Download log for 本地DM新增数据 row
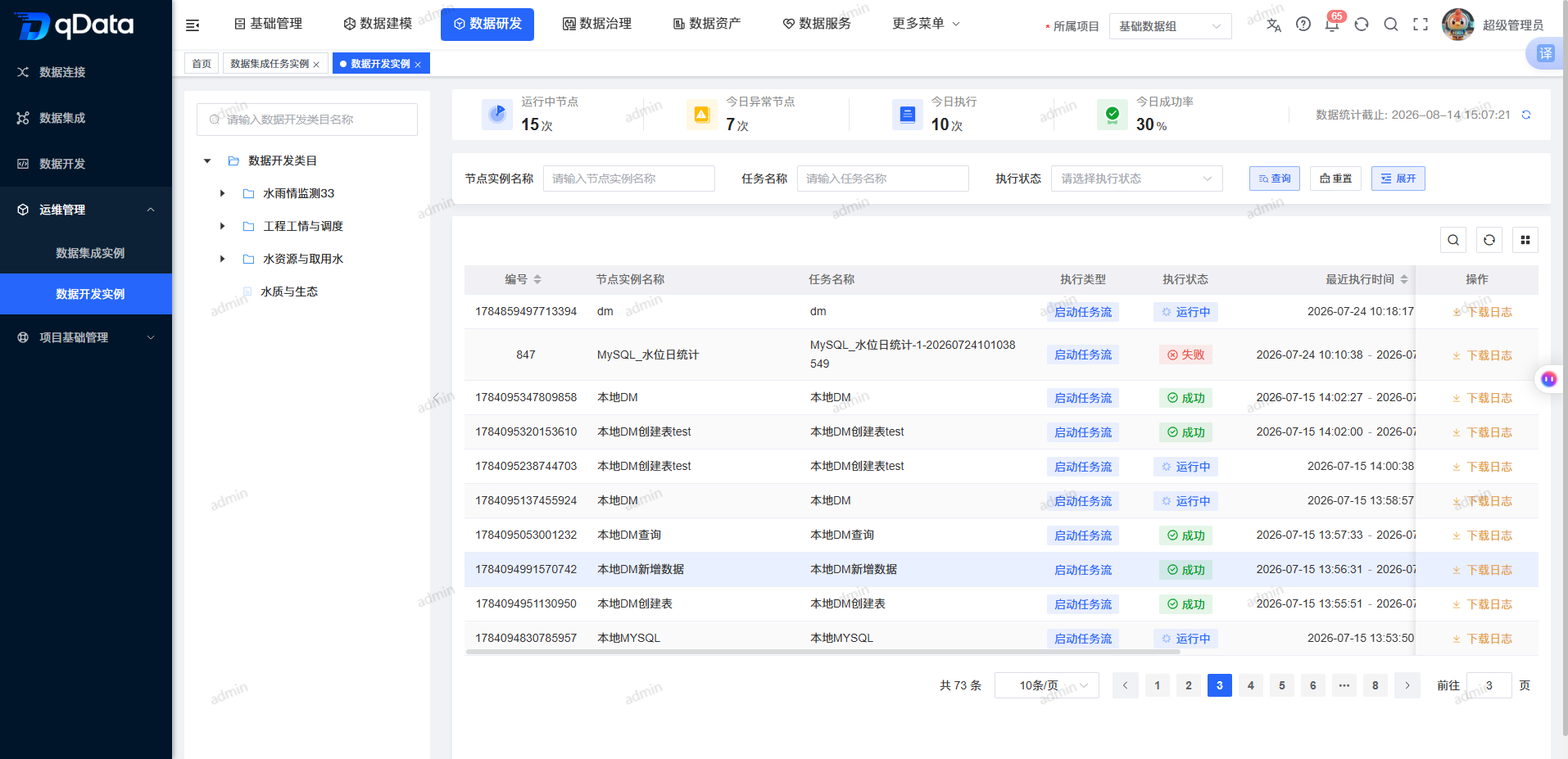Viewport: 1568px width, 759px height. pyautogui.click(x=1482, y=570)
